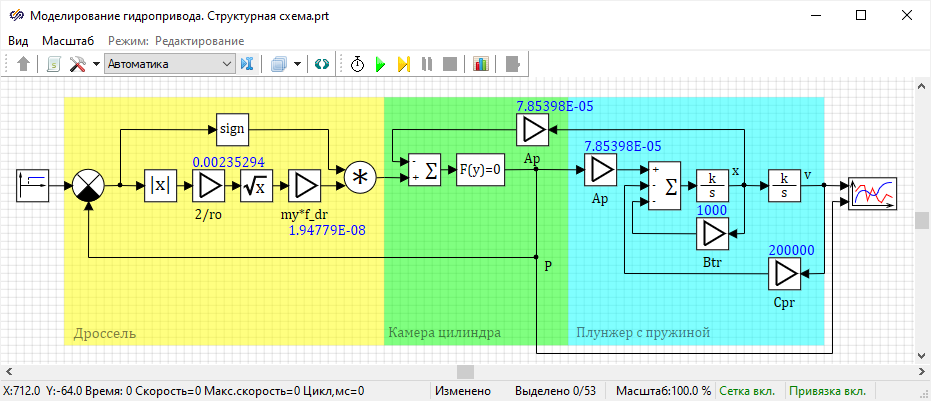Click the refresh arrows toolbar icon
Image resolution: width=931 pixels, height=401 pixels.
click(321, 64)
